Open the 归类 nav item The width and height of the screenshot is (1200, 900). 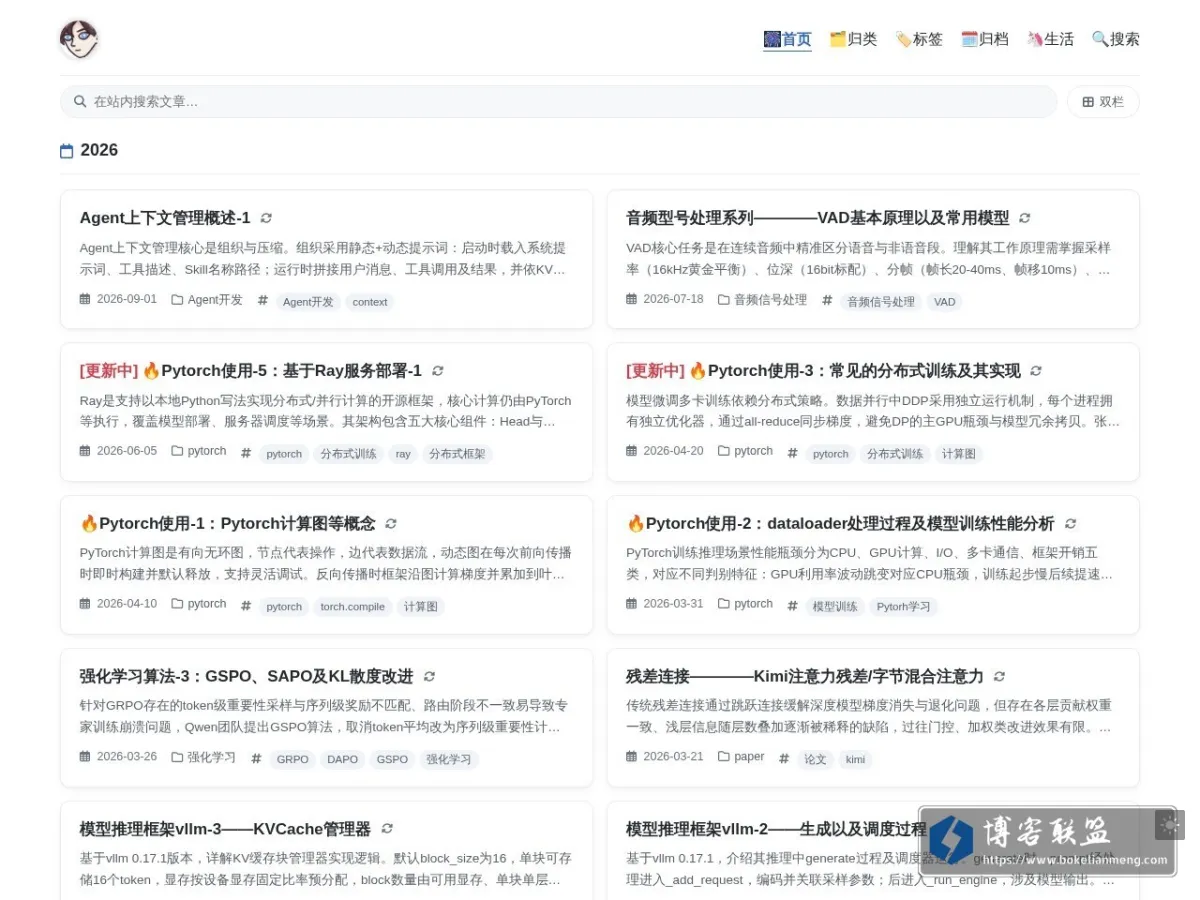coord(853,40)
